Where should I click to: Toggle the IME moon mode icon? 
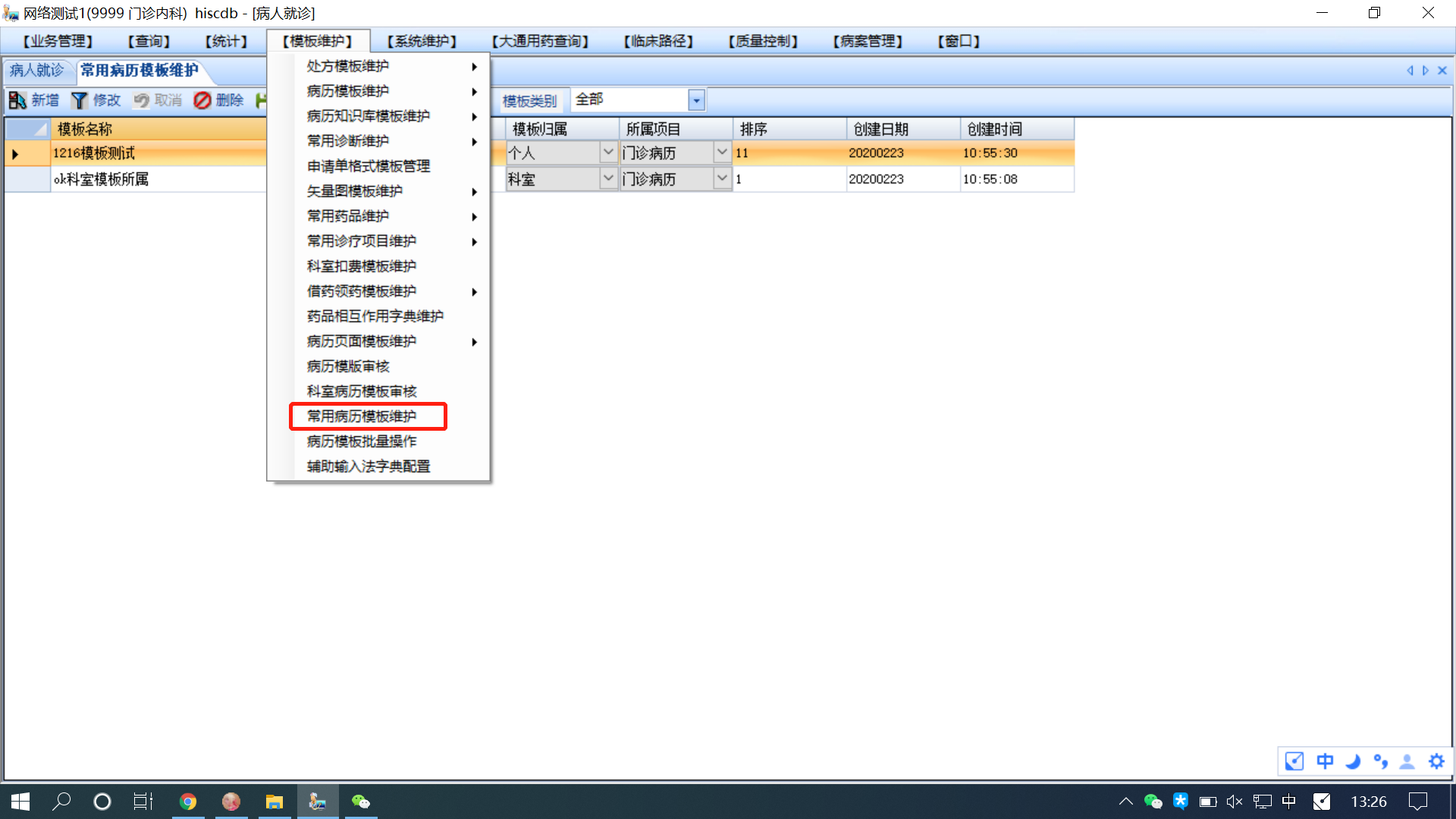(1353, 761)
